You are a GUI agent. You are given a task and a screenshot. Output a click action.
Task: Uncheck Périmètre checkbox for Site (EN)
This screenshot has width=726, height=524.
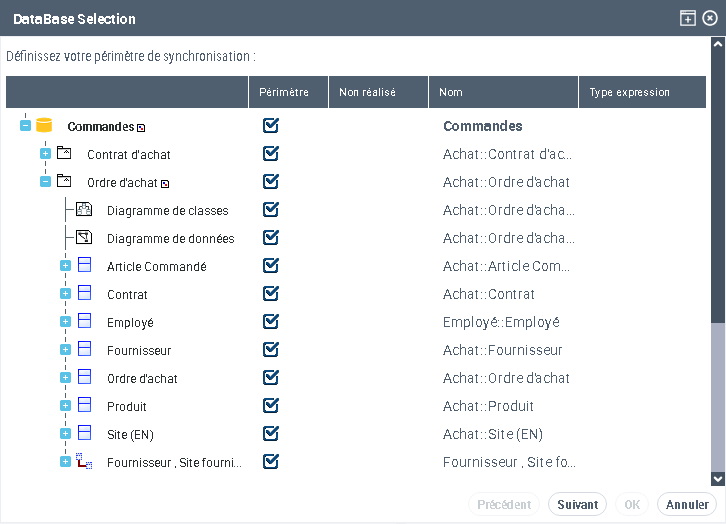tap(270, 434)
